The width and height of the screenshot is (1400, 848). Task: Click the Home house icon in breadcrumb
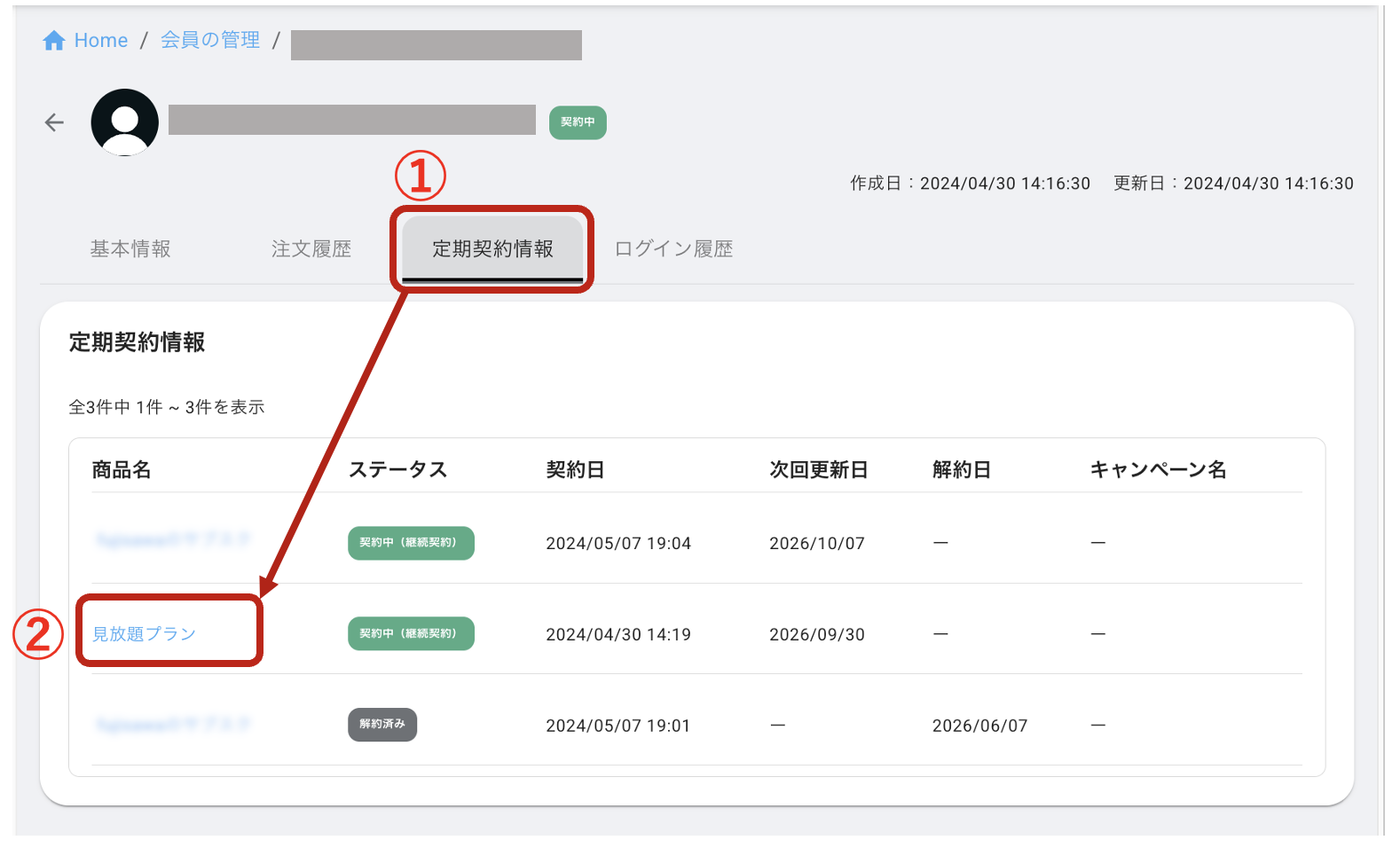pyautogui.click(x=54, y=41)
